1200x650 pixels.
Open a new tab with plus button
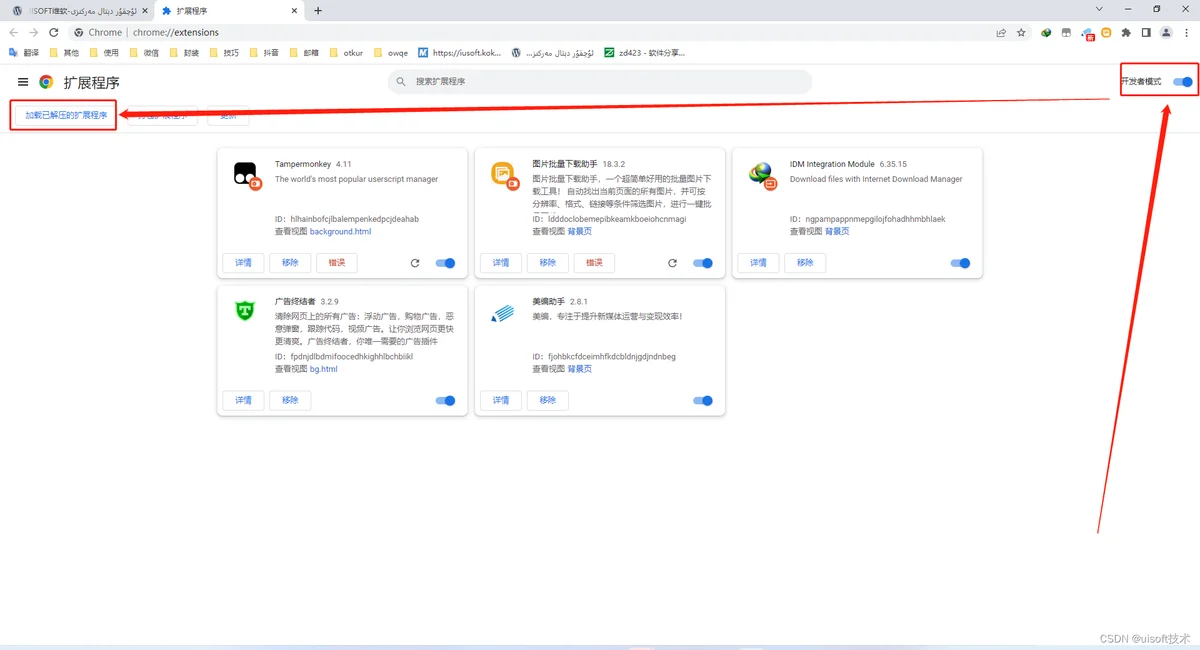tap(318, 10)
